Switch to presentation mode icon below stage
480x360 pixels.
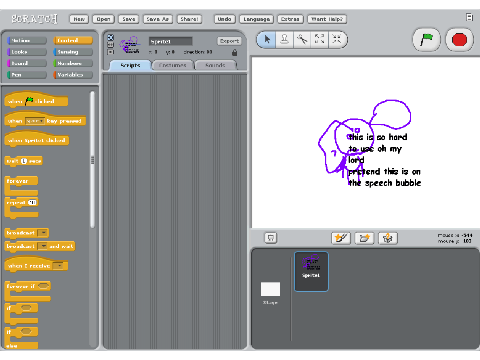pos(271,238)
